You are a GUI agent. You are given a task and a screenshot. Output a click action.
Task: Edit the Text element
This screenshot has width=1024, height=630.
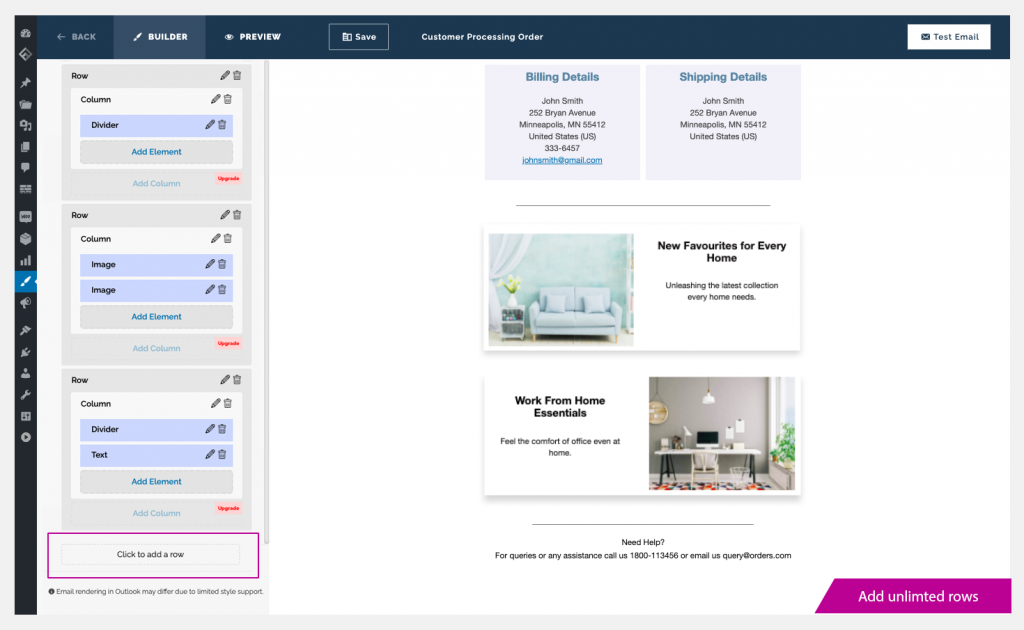(x=210, y=454)
